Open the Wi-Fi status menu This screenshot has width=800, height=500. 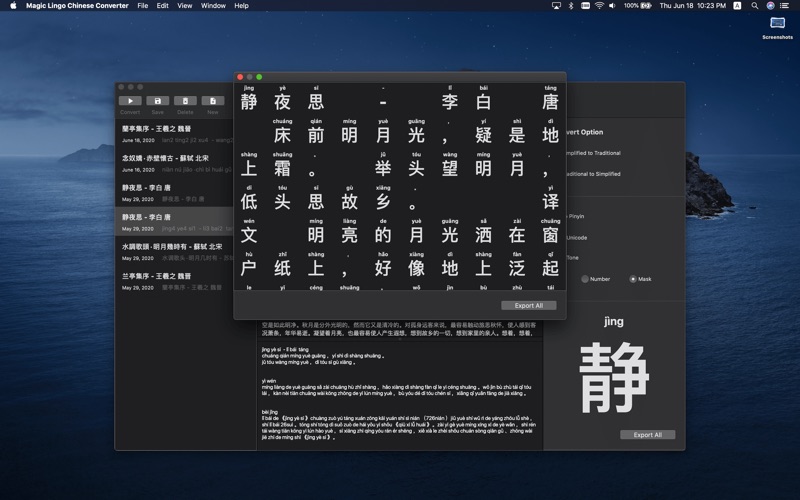click(599, 5)
